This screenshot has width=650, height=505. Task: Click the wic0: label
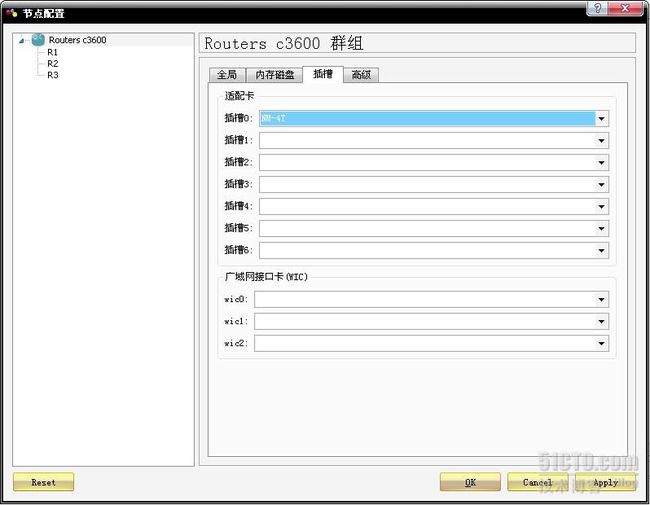(236, 299)
